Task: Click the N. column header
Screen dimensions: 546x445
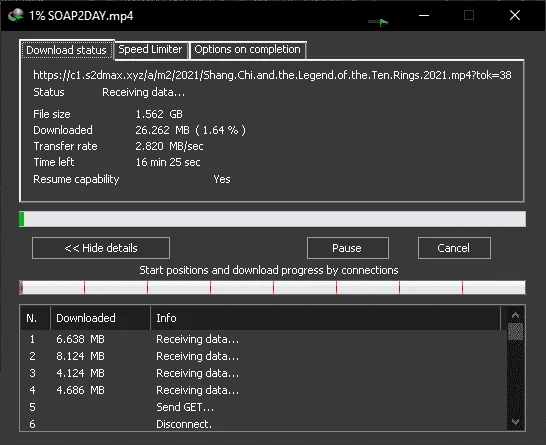Action: pos(35,318)
